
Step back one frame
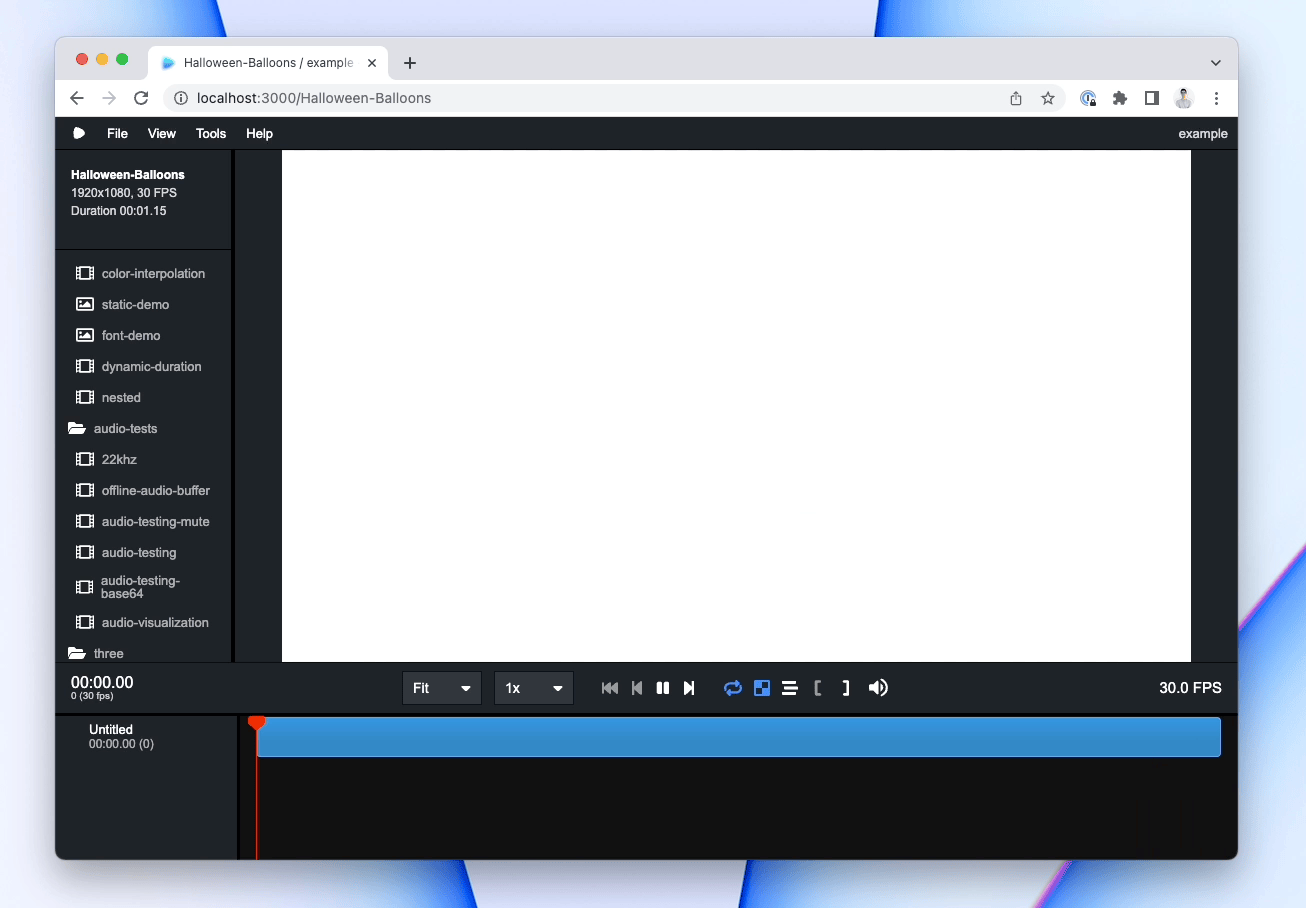click(636, 688)
